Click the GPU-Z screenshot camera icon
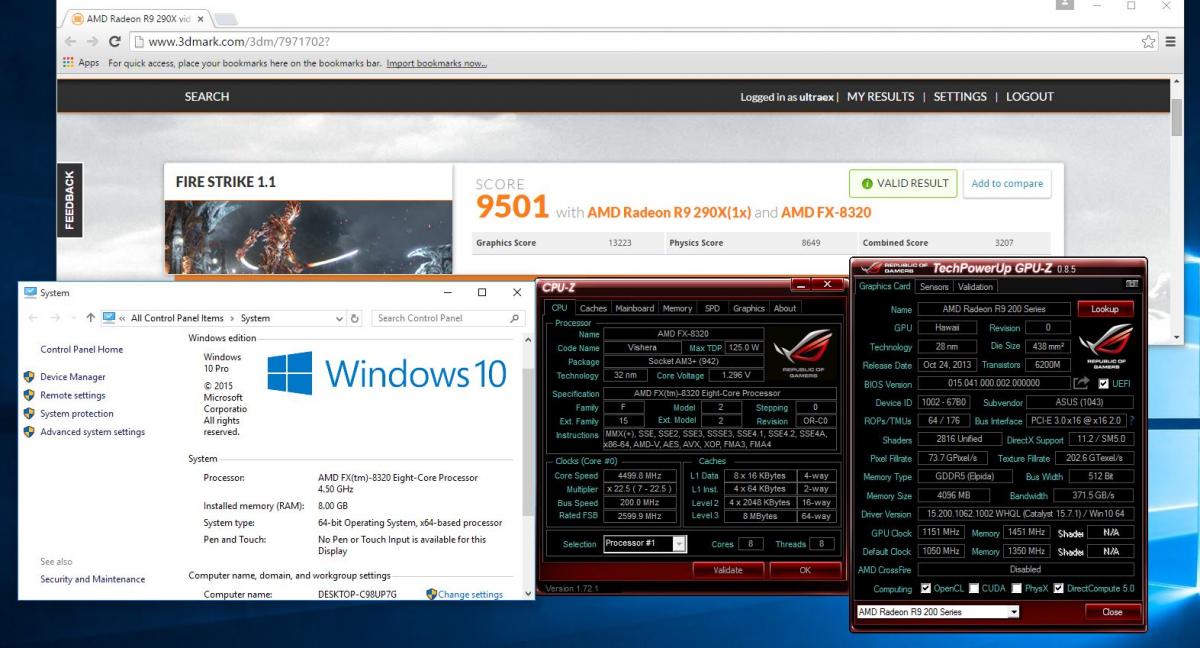The height and width of the screenshot is (648, 1200). [x=1132, y=284]
